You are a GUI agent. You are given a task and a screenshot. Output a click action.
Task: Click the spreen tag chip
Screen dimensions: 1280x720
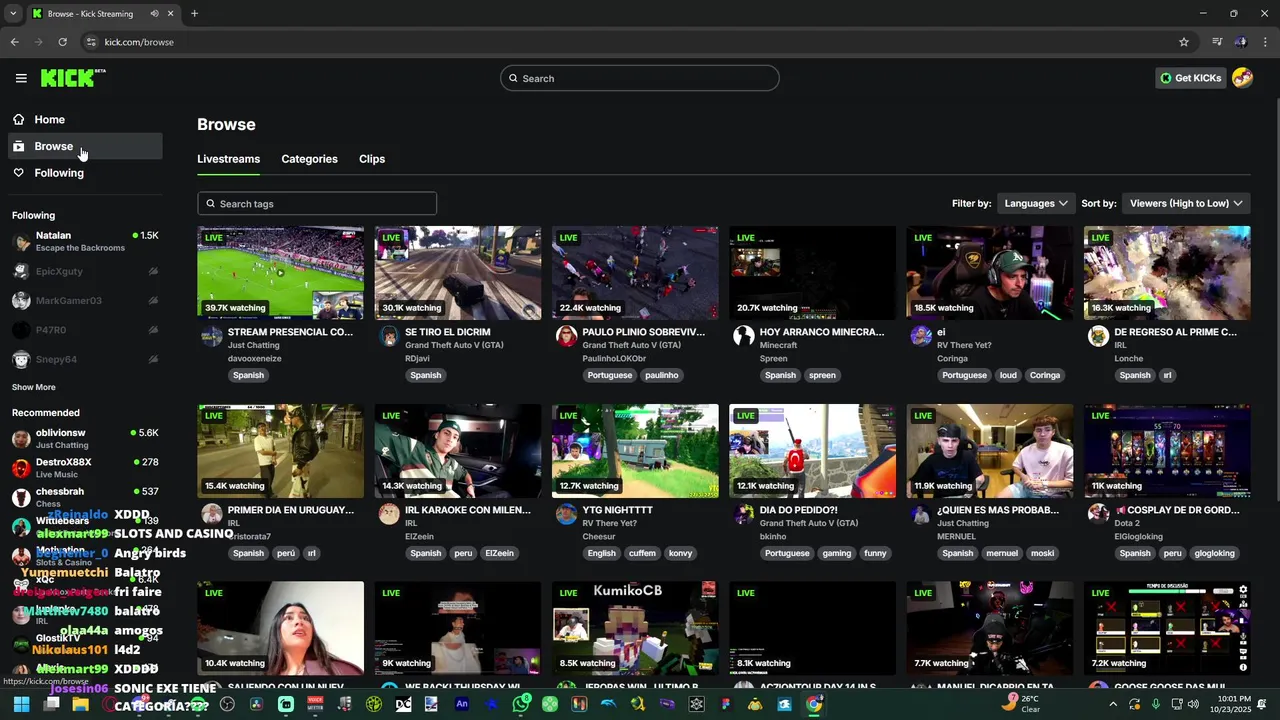(x=822, y=375)
